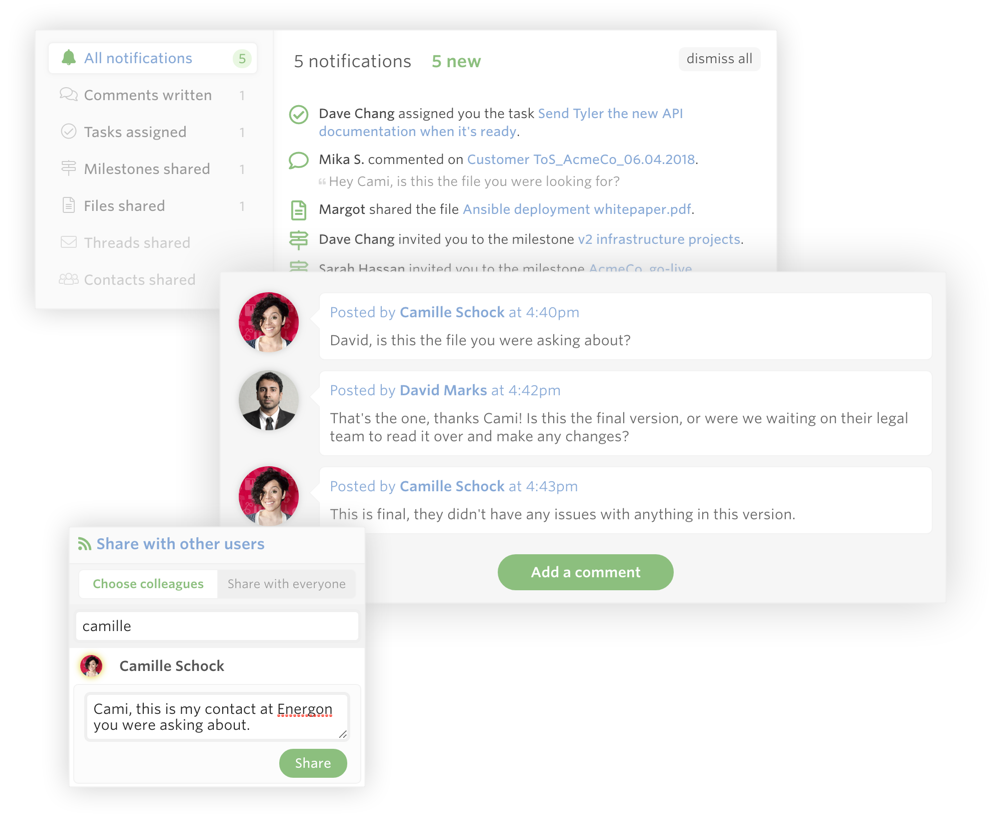Click Camille Schock avatar on the 4:43pm comment

tap(269, 496)
